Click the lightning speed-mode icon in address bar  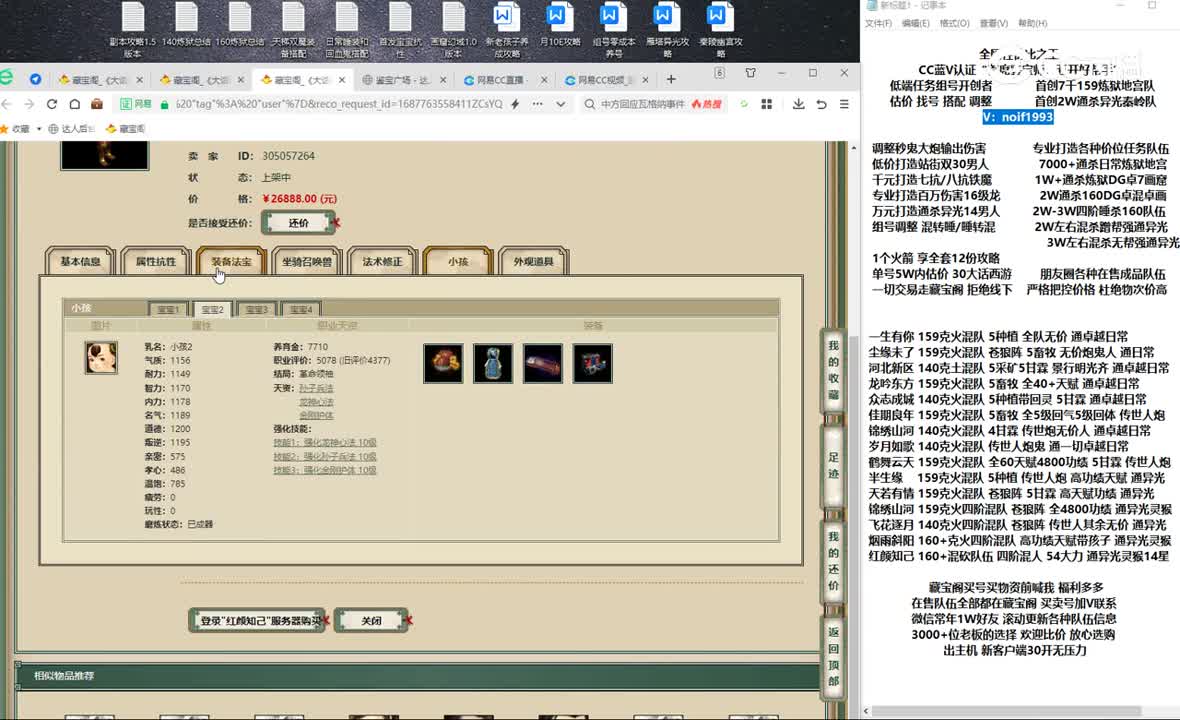(515, 104)
